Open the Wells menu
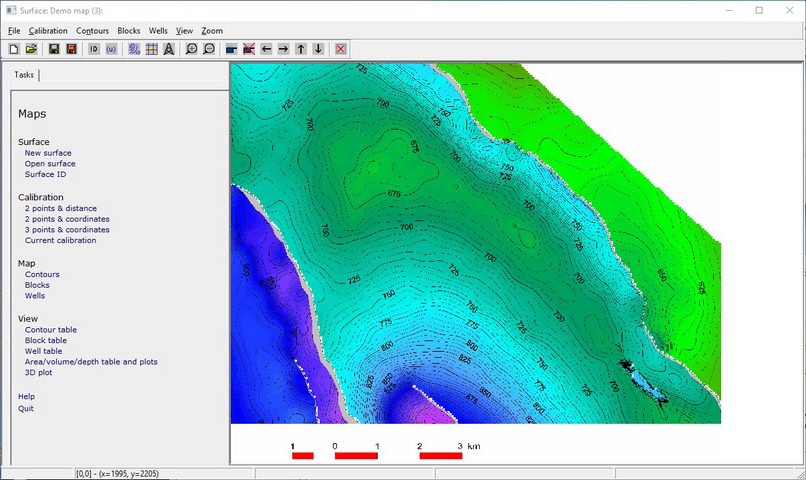806x480 pixels. click(158, 31)
